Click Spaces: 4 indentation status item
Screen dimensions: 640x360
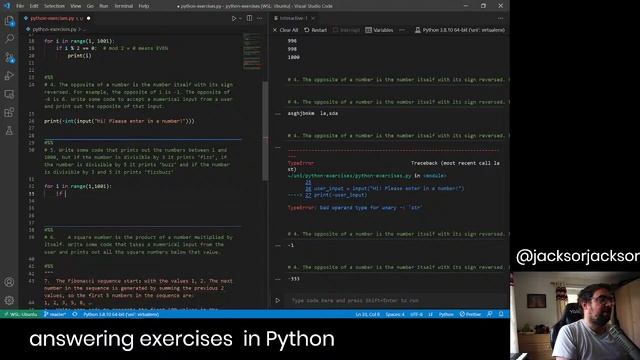pos(395,314)
